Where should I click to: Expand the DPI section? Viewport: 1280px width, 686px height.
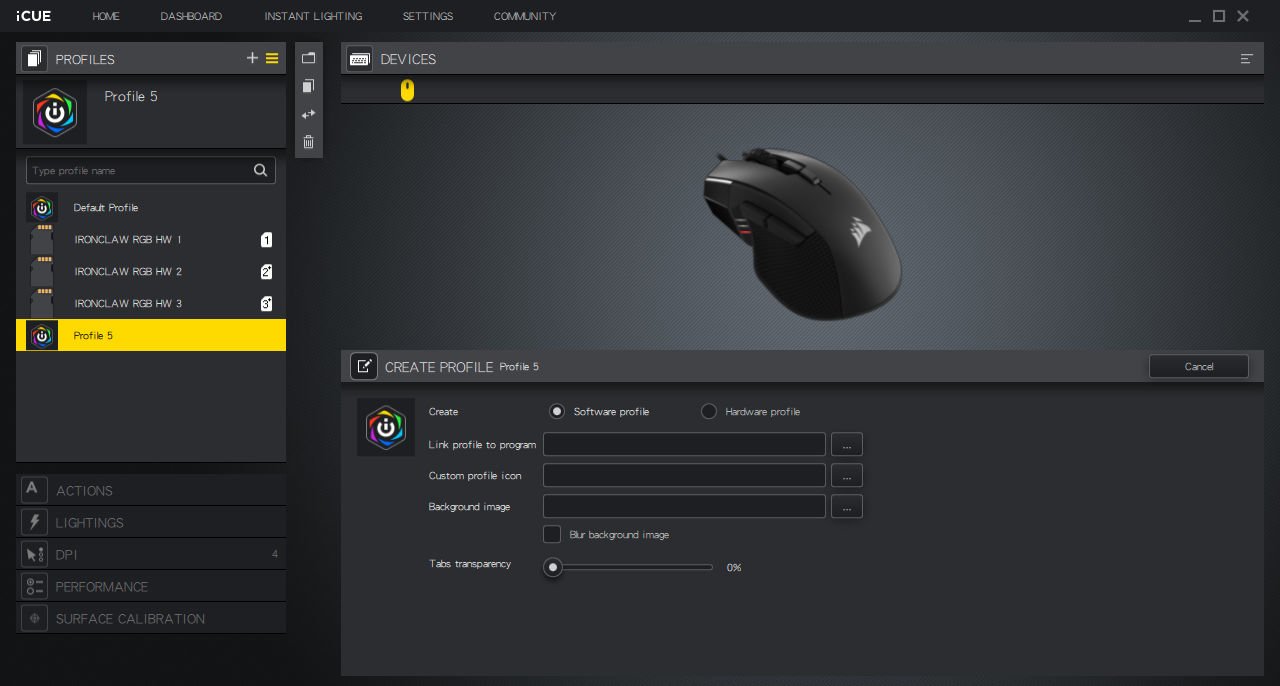tap(151, 554)
